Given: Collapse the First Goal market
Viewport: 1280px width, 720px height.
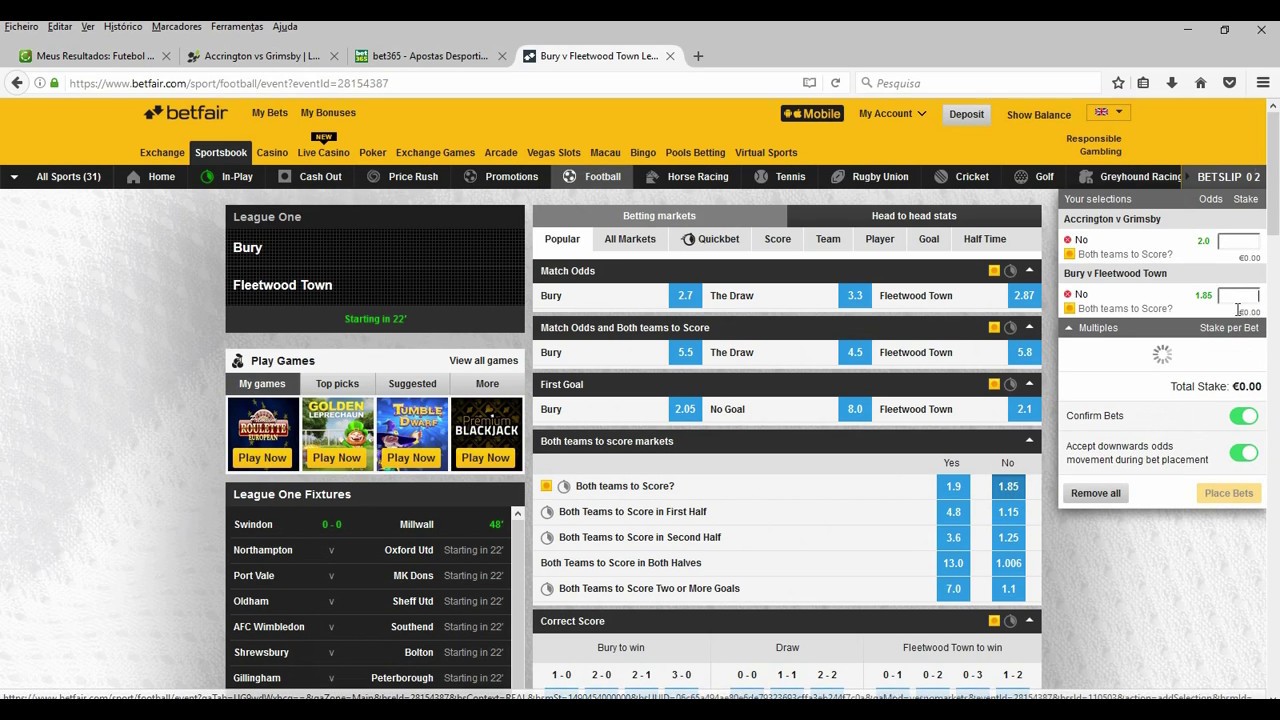Looking at the screenshot, I should 1029,384.
